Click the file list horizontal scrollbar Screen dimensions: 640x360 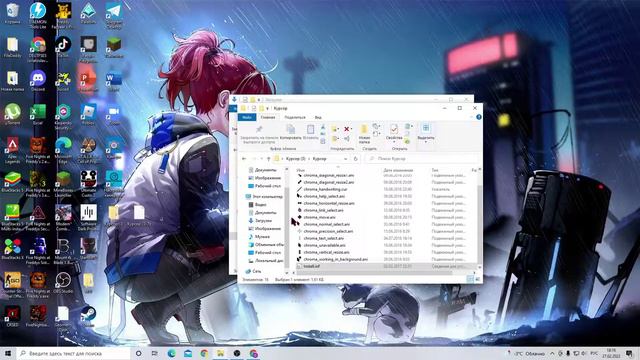[x=375, y=272]
